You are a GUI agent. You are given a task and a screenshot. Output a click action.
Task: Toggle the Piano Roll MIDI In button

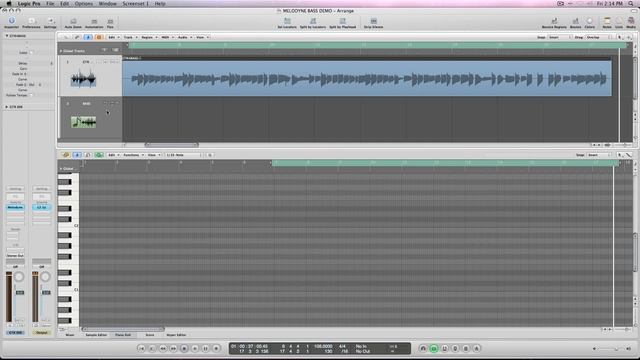tap(88, 155)
